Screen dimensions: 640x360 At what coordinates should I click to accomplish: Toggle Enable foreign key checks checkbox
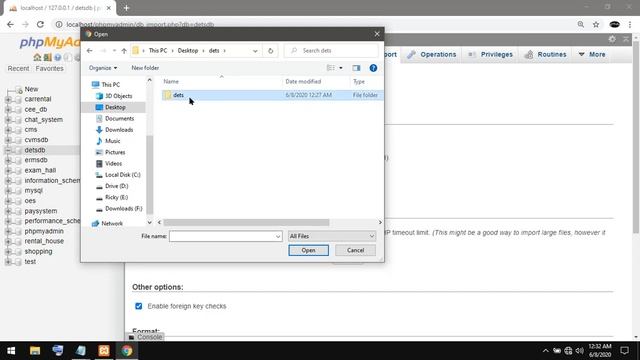coord(139,306)
